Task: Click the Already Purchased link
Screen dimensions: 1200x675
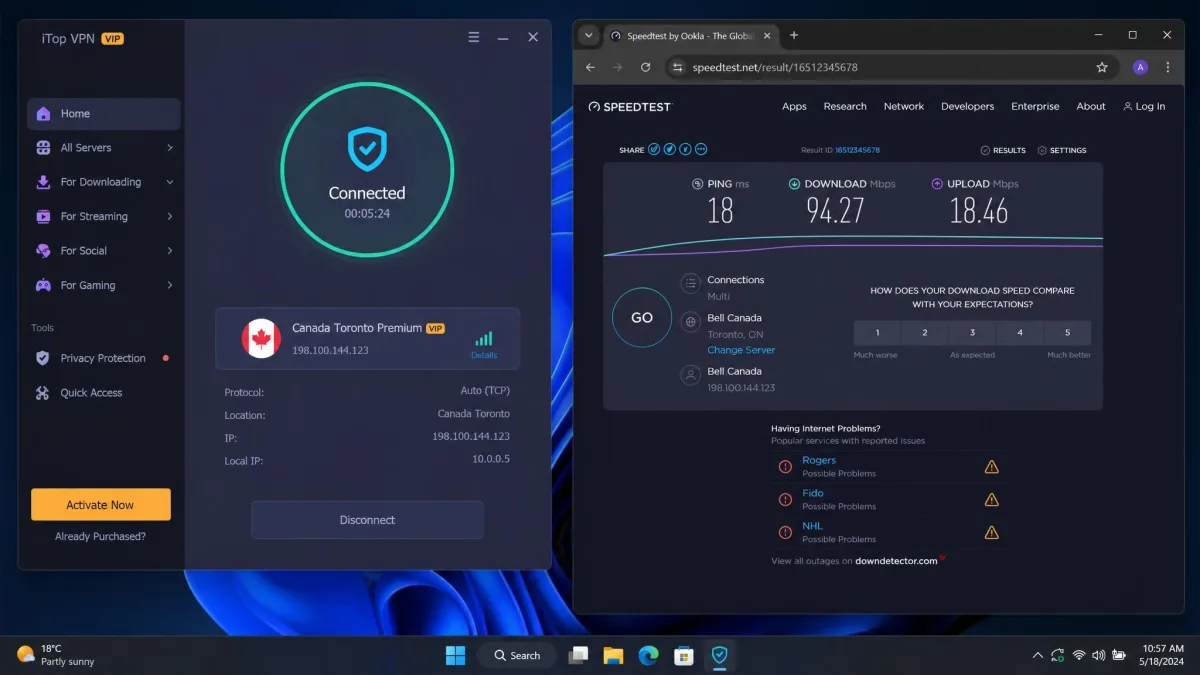Action: pyautogui.click(x=100, y=537)
